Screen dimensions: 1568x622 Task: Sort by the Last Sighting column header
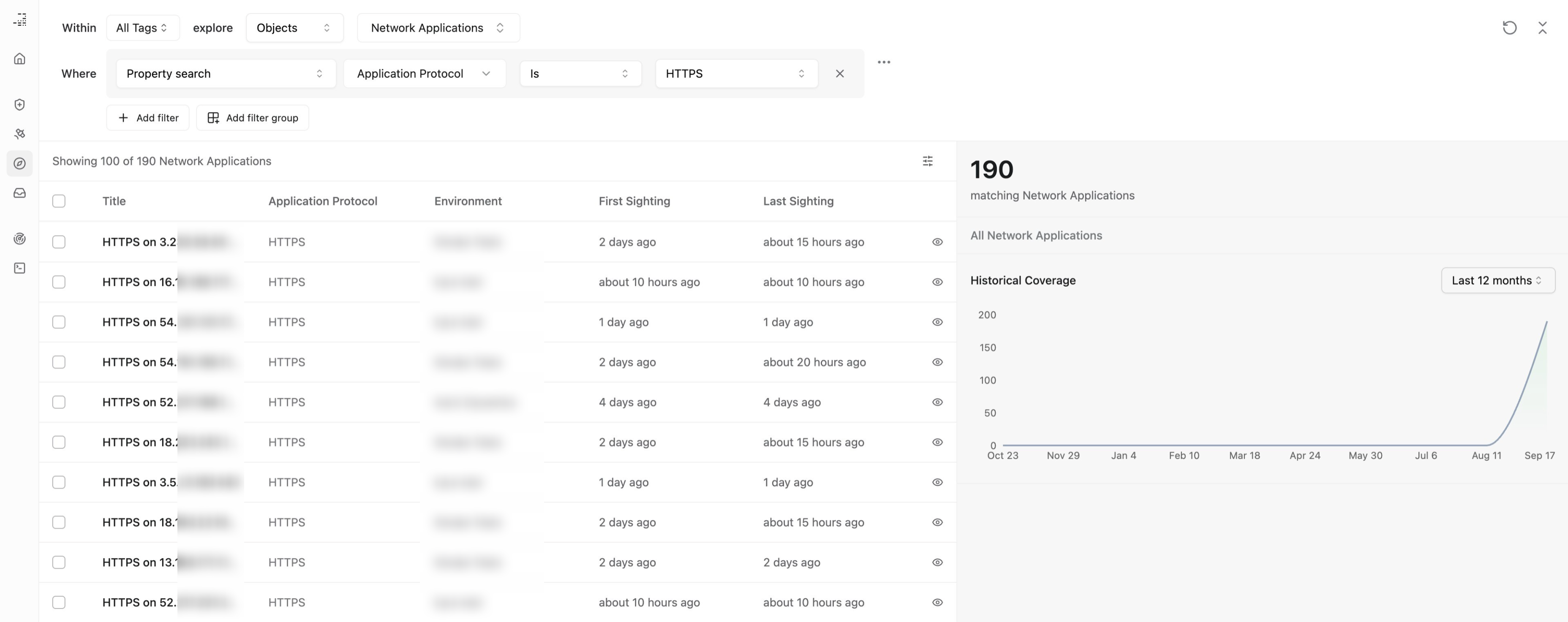[798, 201]
